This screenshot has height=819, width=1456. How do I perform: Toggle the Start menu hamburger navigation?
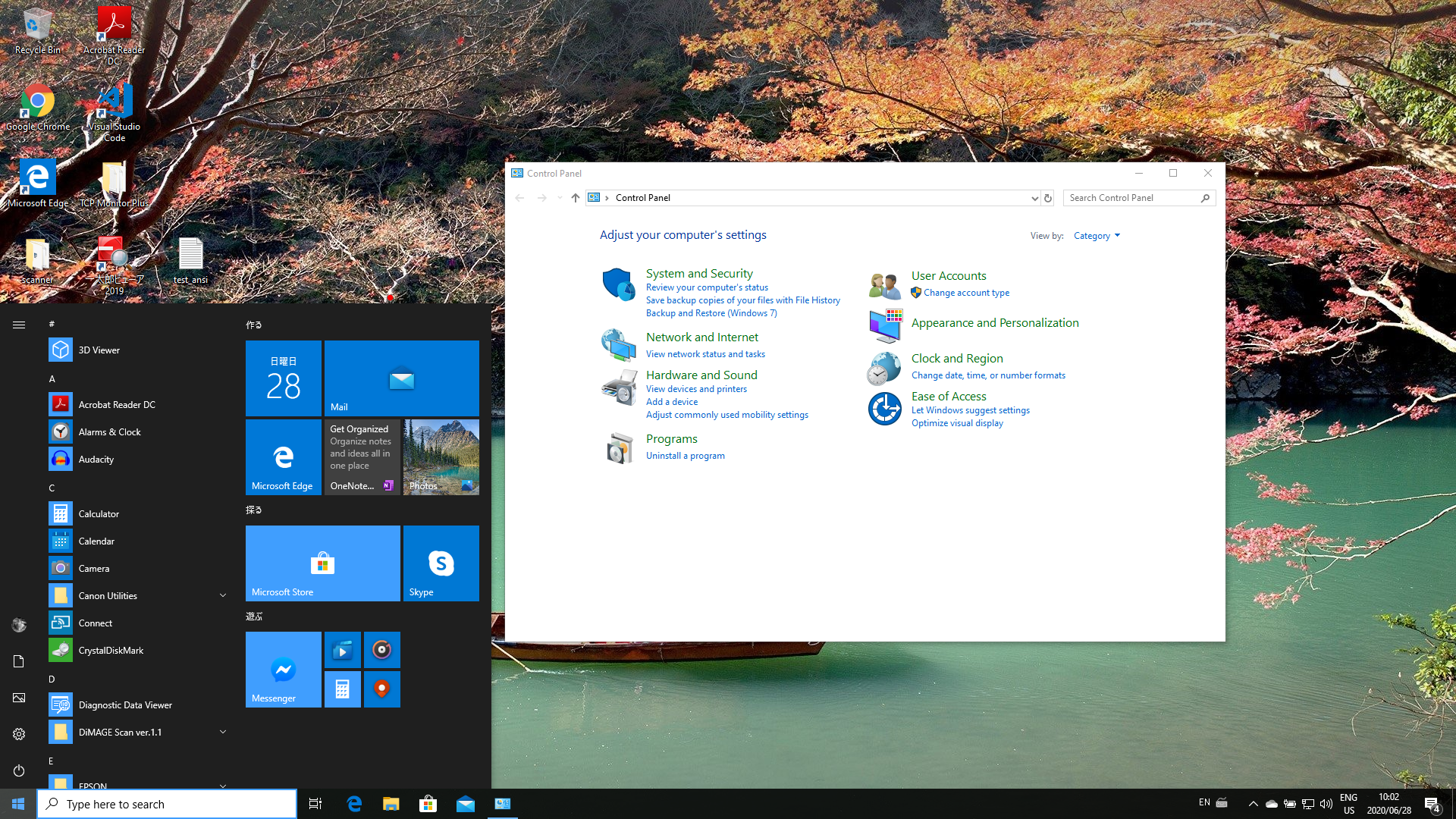tap(19, 325)
